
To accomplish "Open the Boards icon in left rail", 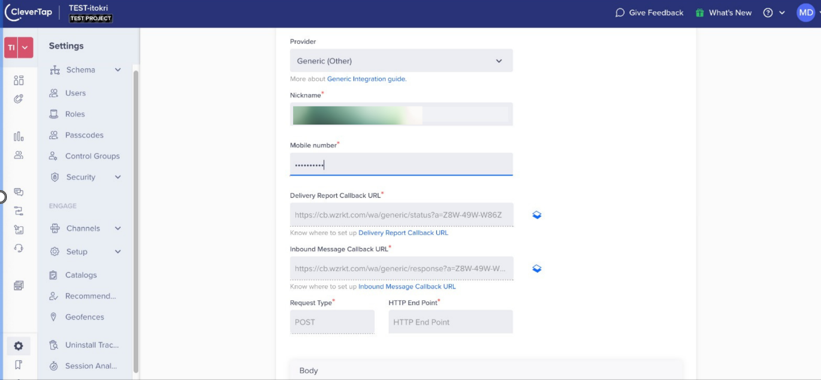I will [x=19, y=80].
